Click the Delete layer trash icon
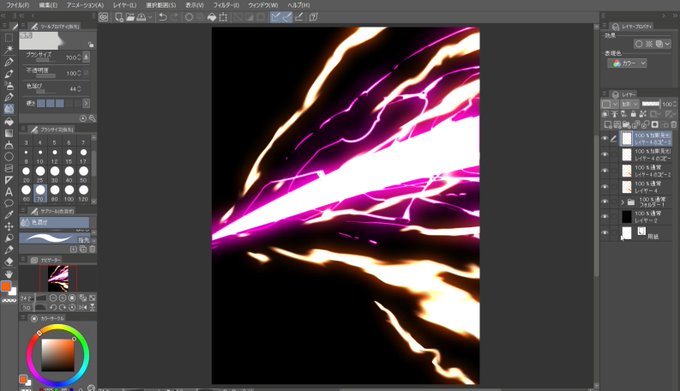The image size is (680, 391). 673,125
